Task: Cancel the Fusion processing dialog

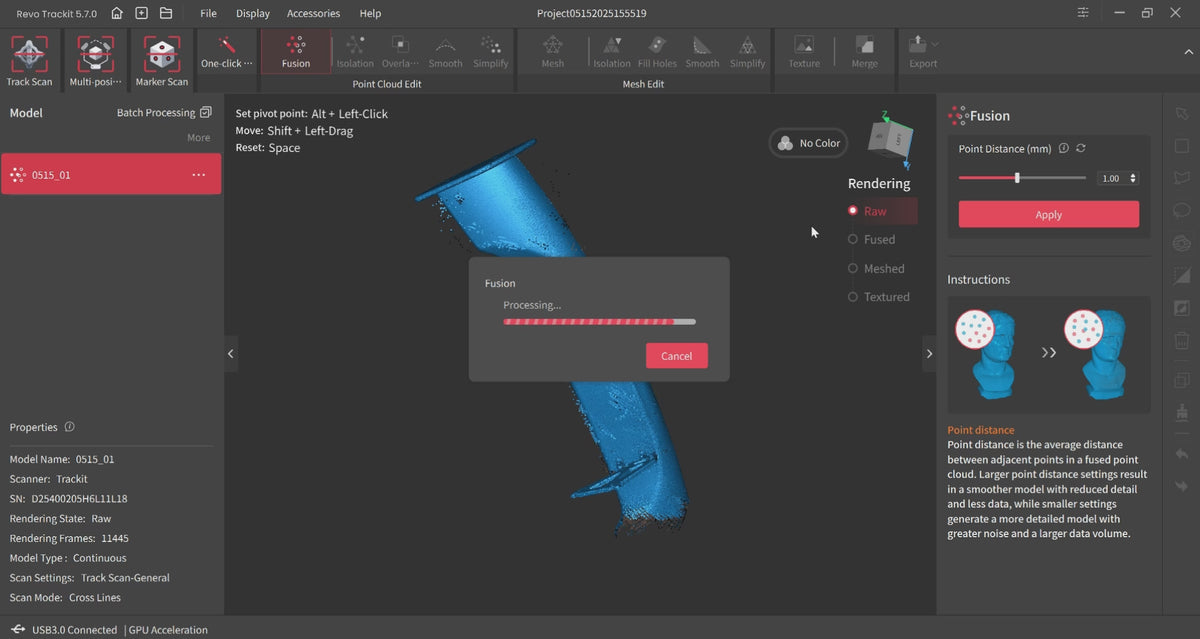Action: 676,356
